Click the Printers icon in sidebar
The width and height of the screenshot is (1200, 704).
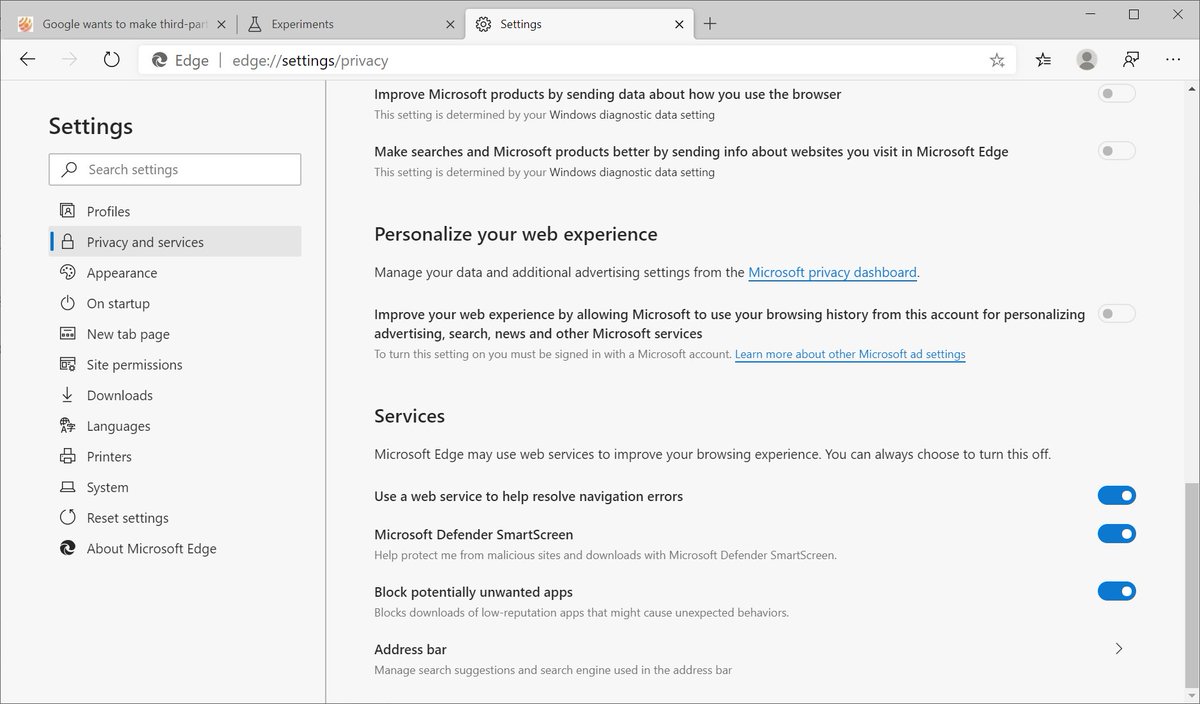(68, 456)
